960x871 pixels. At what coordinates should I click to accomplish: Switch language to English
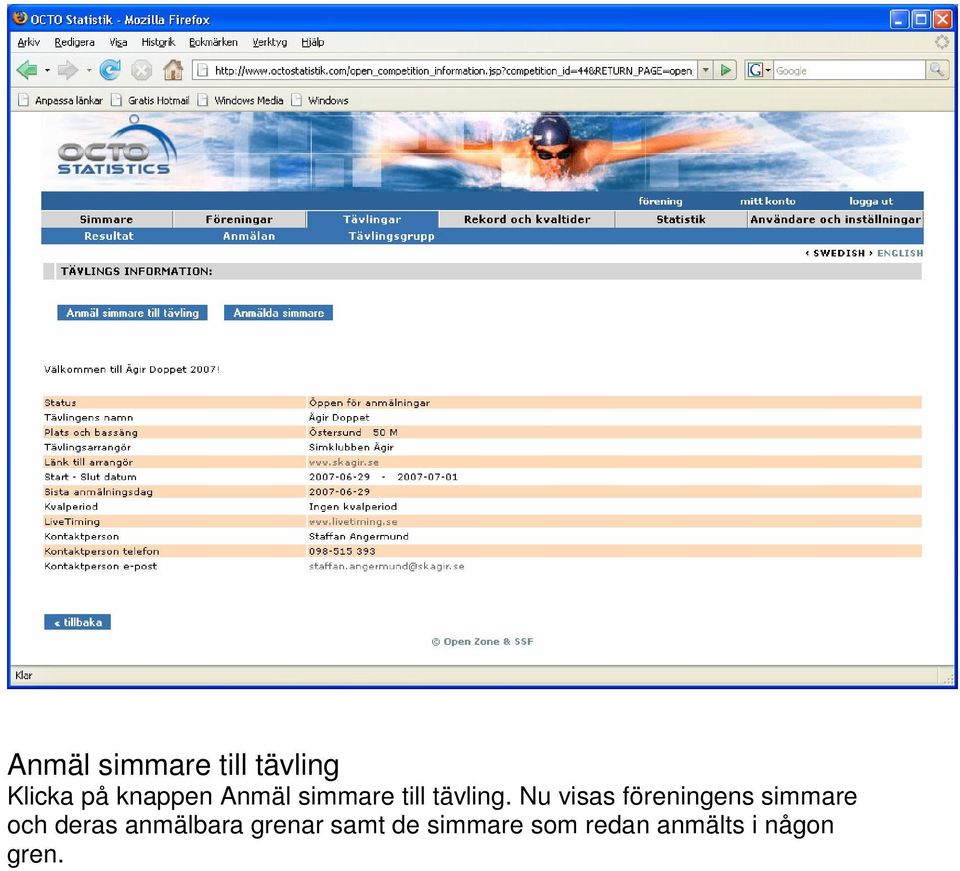click(900, 253)
